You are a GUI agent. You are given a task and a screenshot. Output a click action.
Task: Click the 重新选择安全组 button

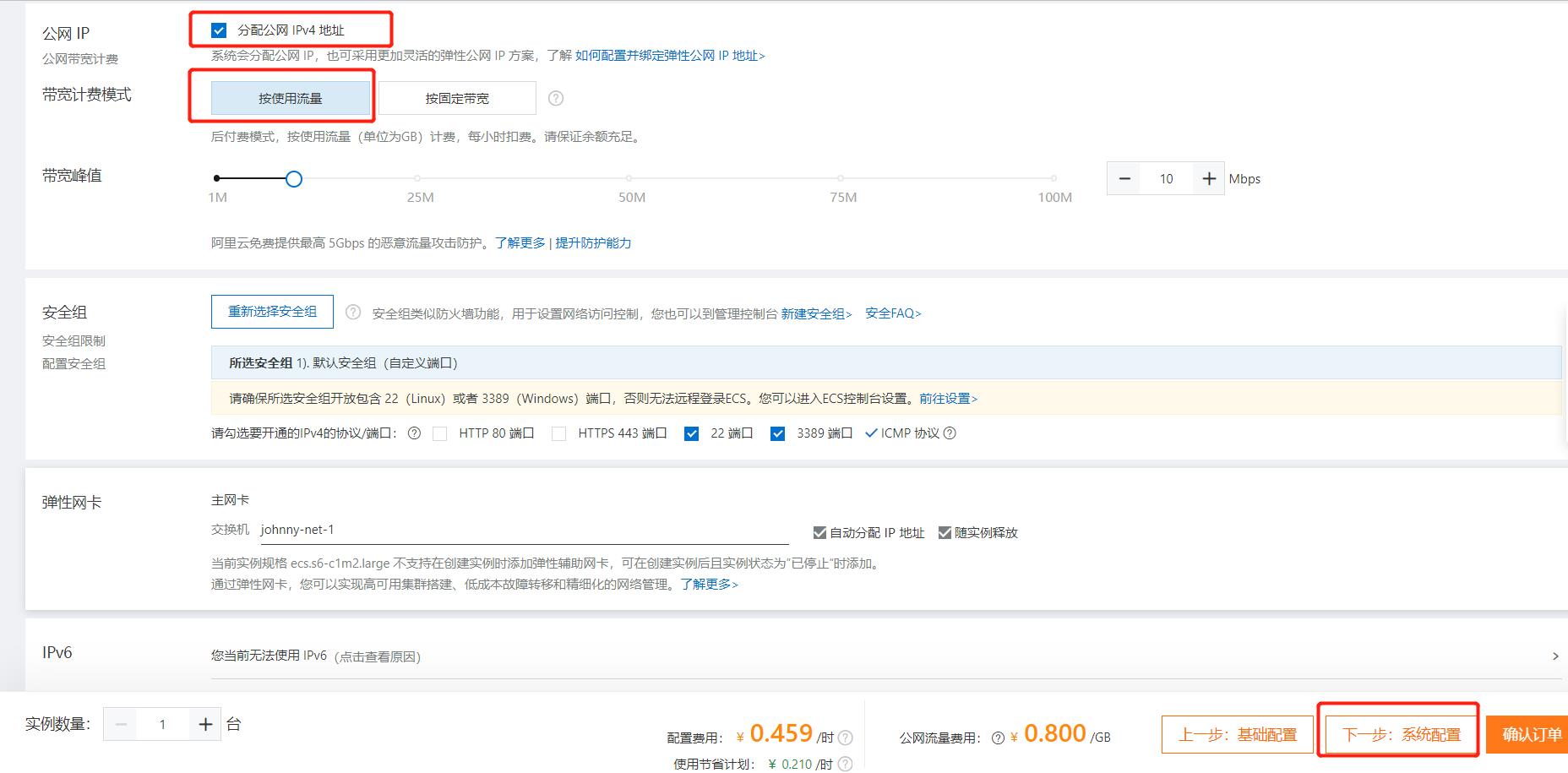point(272,312)
